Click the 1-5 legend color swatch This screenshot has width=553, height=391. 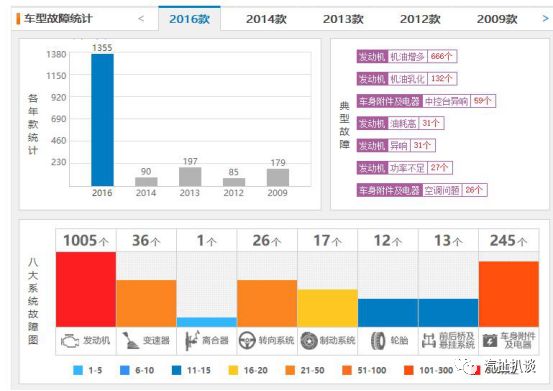click(78, 370)
